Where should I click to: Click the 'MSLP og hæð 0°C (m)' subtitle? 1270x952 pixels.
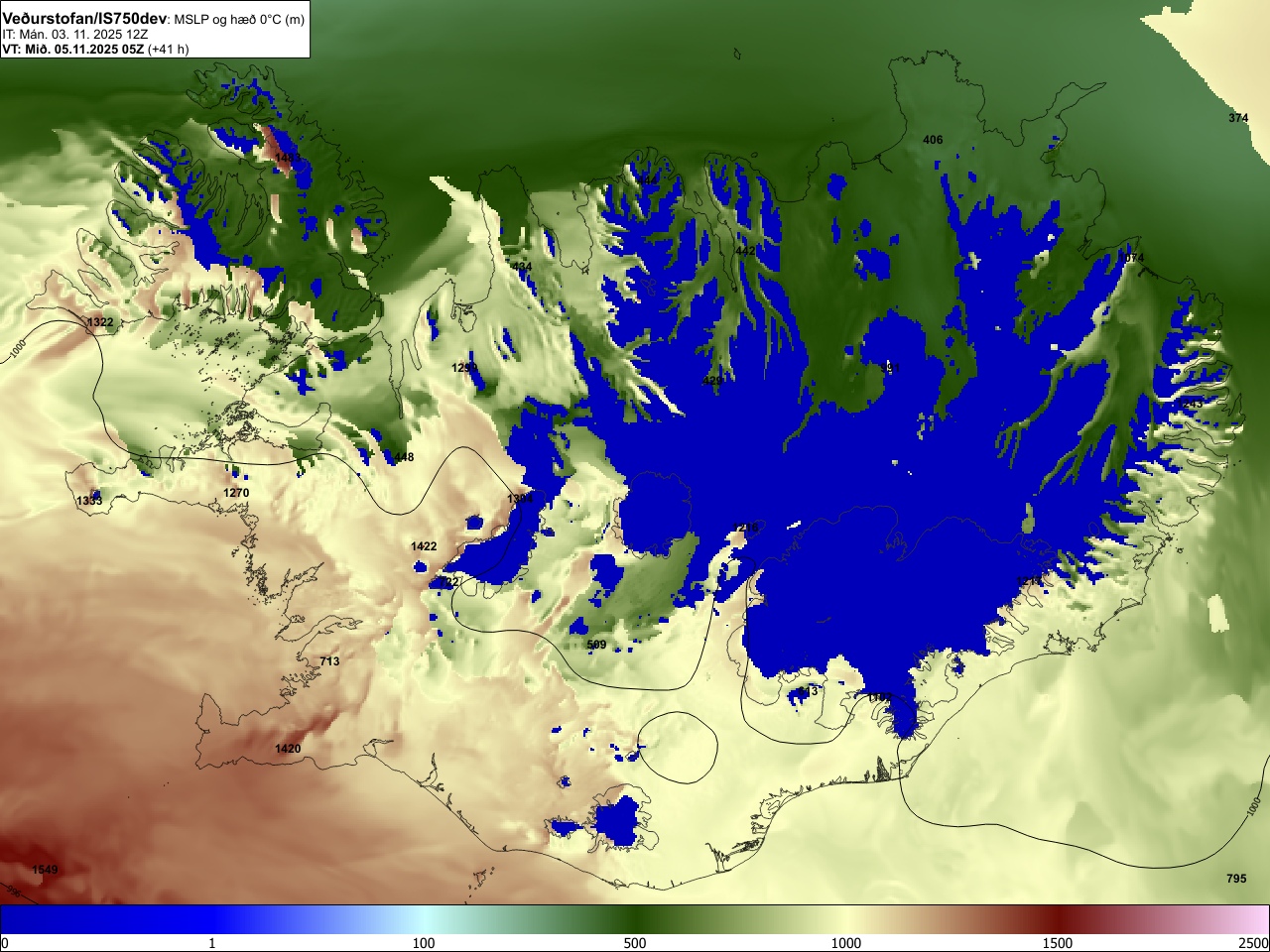(x=239, y=20)
